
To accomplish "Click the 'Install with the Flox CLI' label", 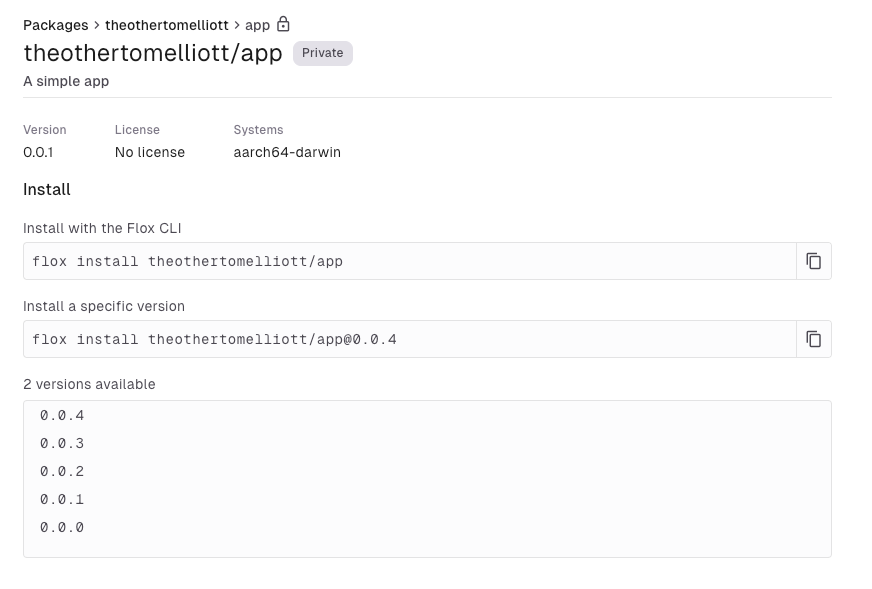I will coord(102,228).
